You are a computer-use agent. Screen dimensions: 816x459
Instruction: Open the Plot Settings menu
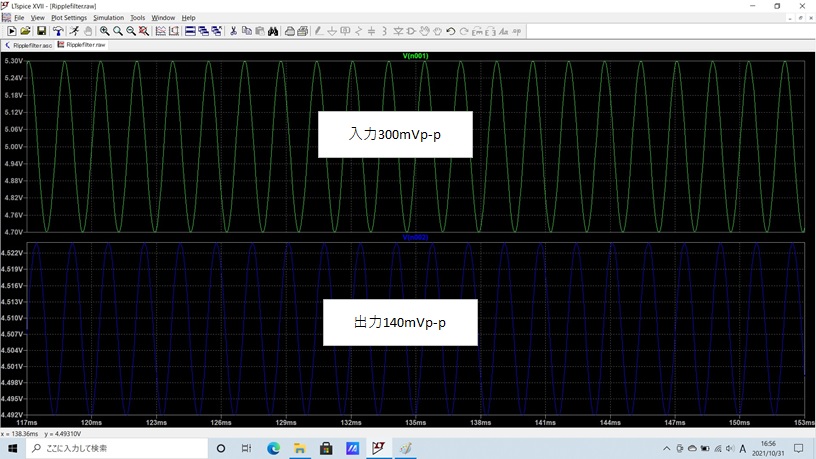pyautogui.click(x=69, y=18)
